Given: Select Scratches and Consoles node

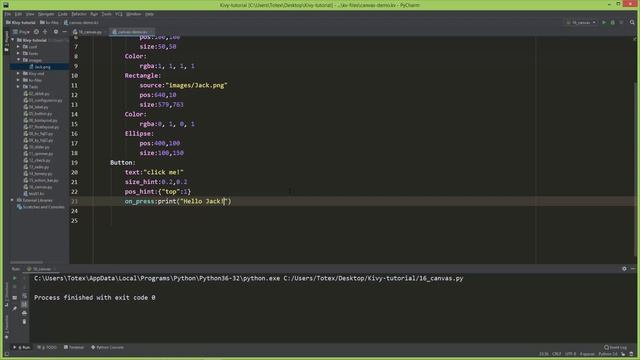Looking at the screenshot, I should (40, 207).
